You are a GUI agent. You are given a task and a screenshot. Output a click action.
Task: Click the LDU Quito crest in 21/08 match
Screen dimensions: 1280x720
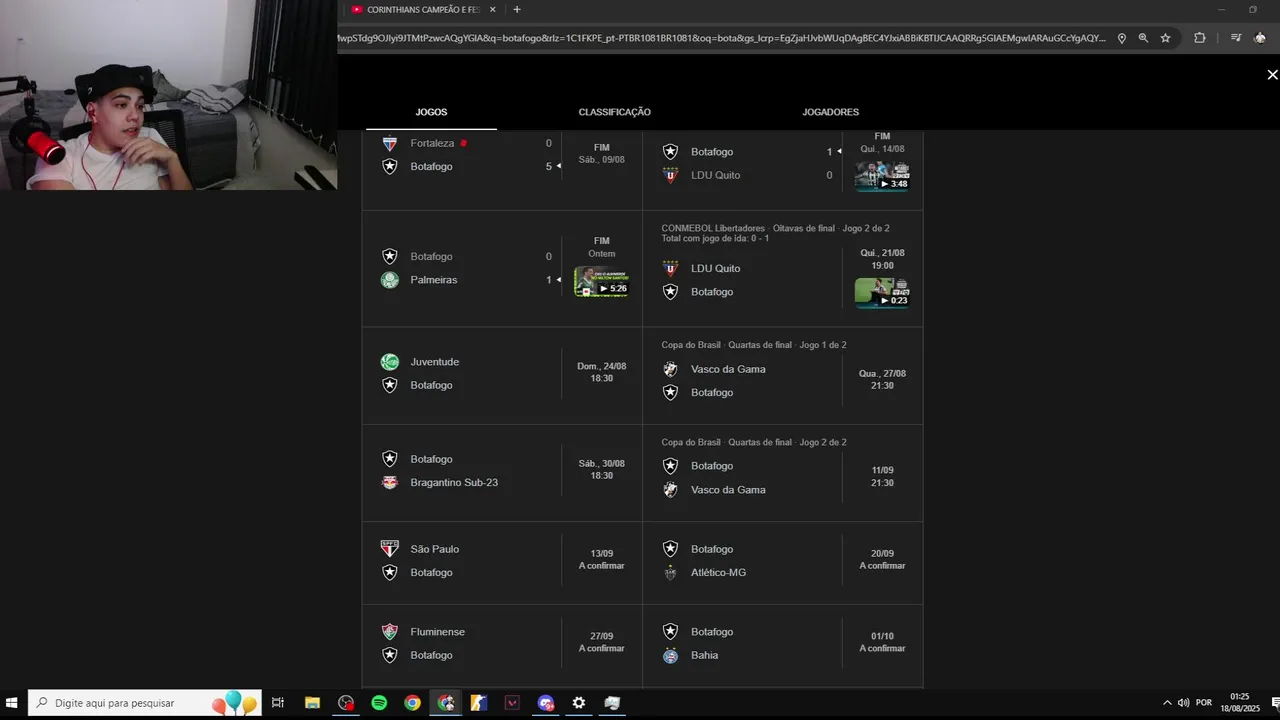(x=670, y=268)
